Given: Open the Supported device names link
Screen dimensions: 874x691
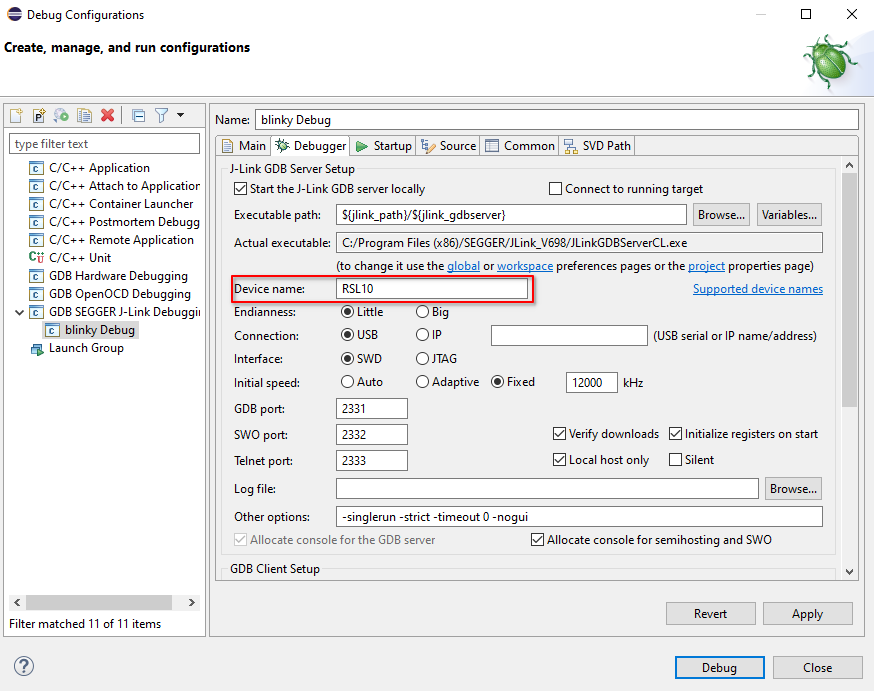Looking at the screenshot, I should (758, 288).
